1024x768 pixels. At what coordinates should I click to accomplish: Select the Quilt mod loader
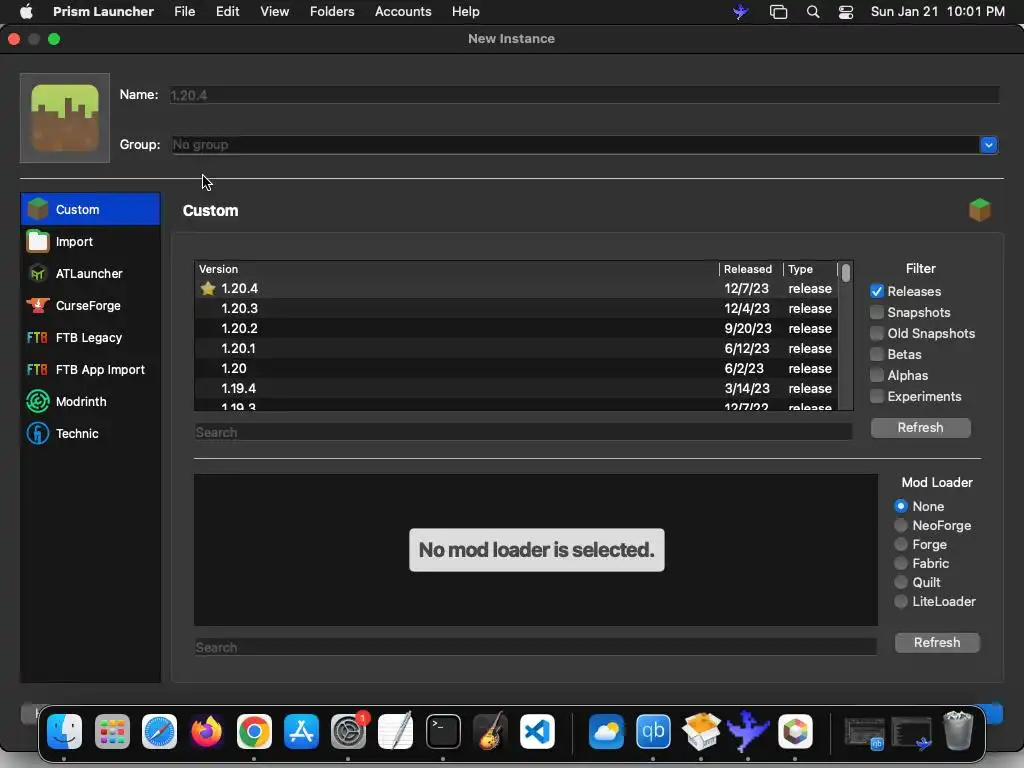[x=901, y=582]
